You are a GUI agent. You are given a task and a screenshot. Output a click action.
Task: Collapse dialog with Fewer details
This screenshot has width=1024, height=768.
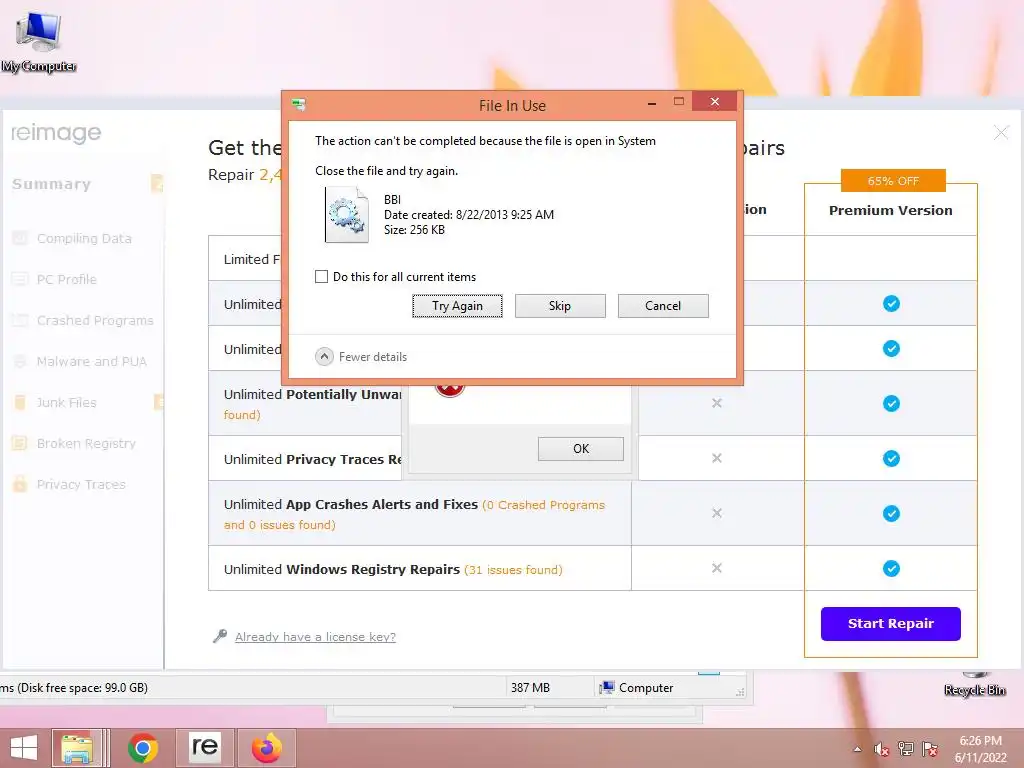pos(361,357)
